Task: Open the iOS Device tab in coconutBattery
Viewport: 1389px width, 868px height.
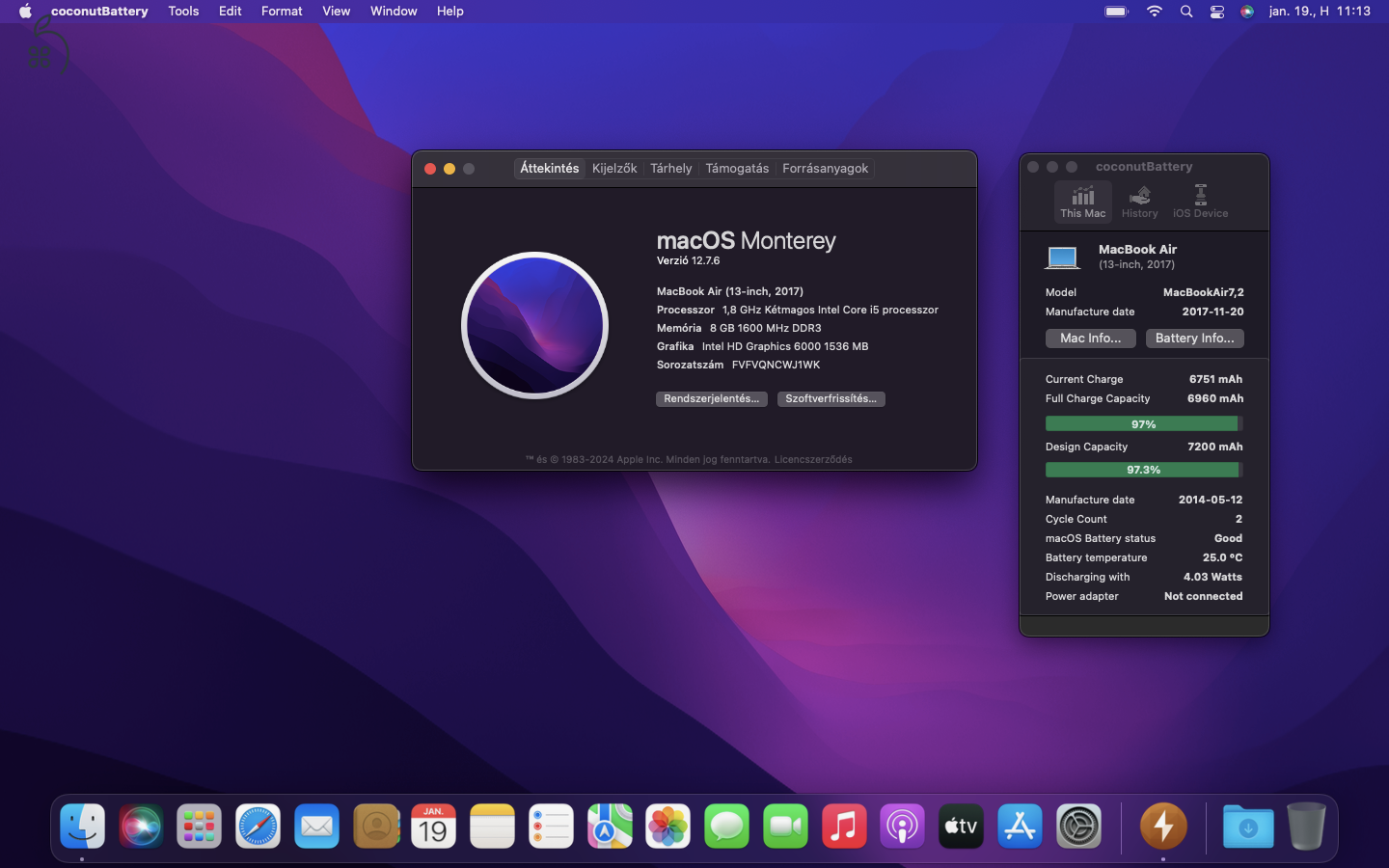Action: 1199,202
